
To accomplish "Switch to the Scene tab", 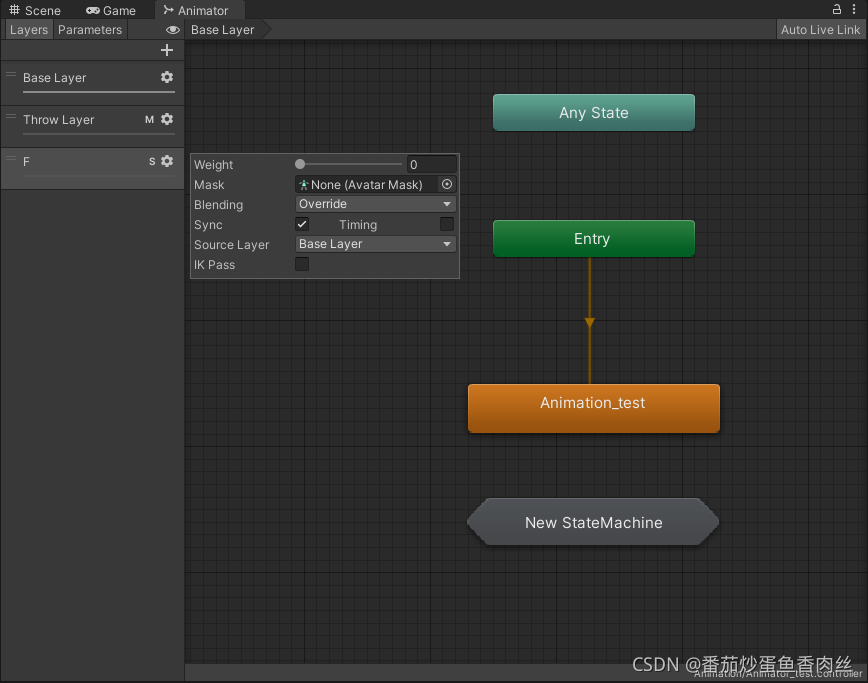I will click(x=35, y=11).
